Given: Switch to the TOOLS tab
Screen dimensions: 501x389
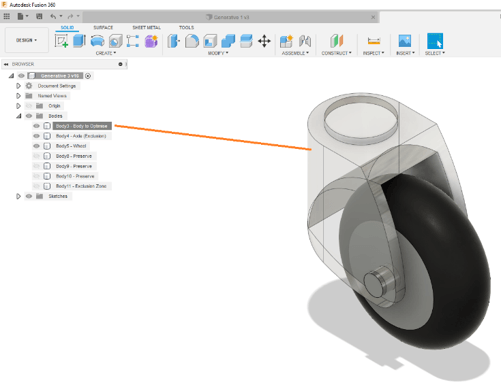Looking at the screenshot, I should (x=186, y=27).
